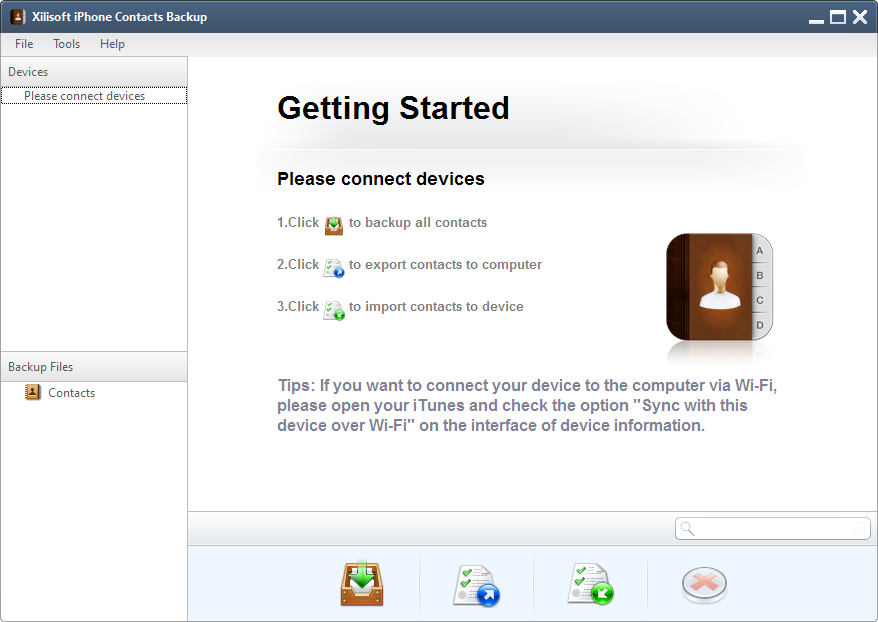The height and width of the screenshot is (622, 878).
Task: Click the Xilisoft app icon in title bar
Action: [17, 17]
